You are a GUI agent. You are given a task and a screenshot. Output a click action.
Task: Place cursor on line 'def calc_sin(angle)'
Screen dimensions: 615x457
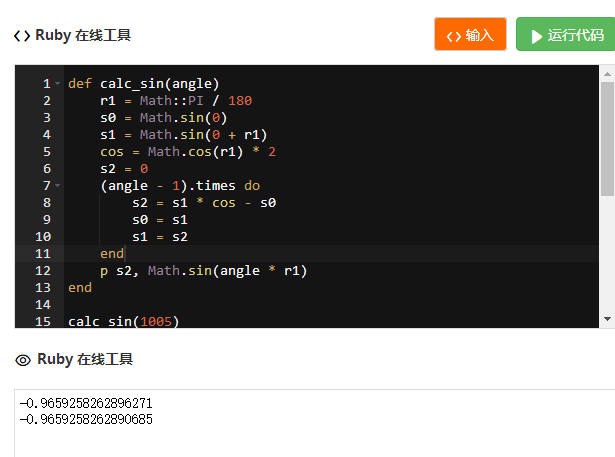point(144,84)
